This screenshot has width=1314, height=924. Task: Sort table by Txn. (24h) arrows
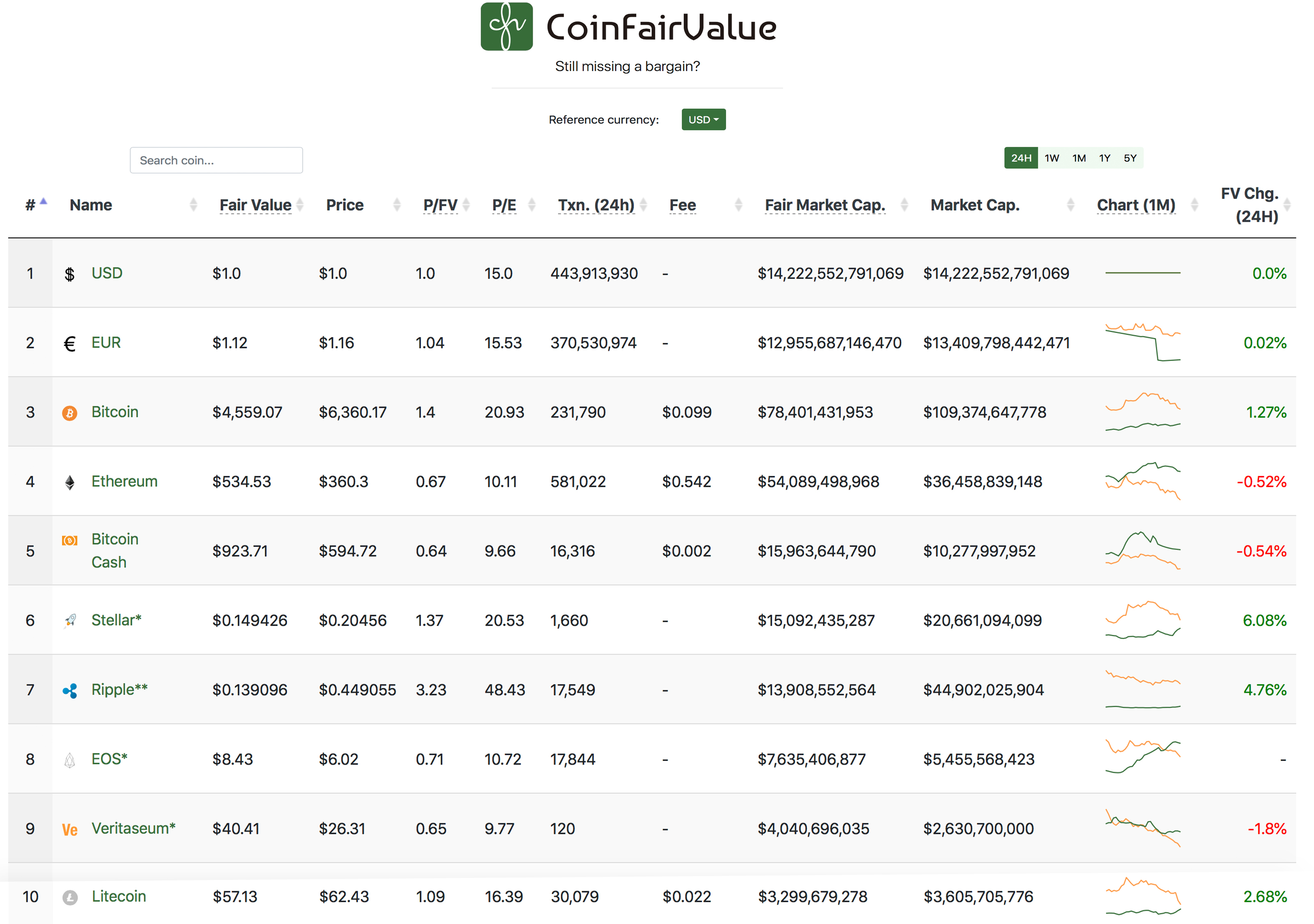[x=643, y=205]
